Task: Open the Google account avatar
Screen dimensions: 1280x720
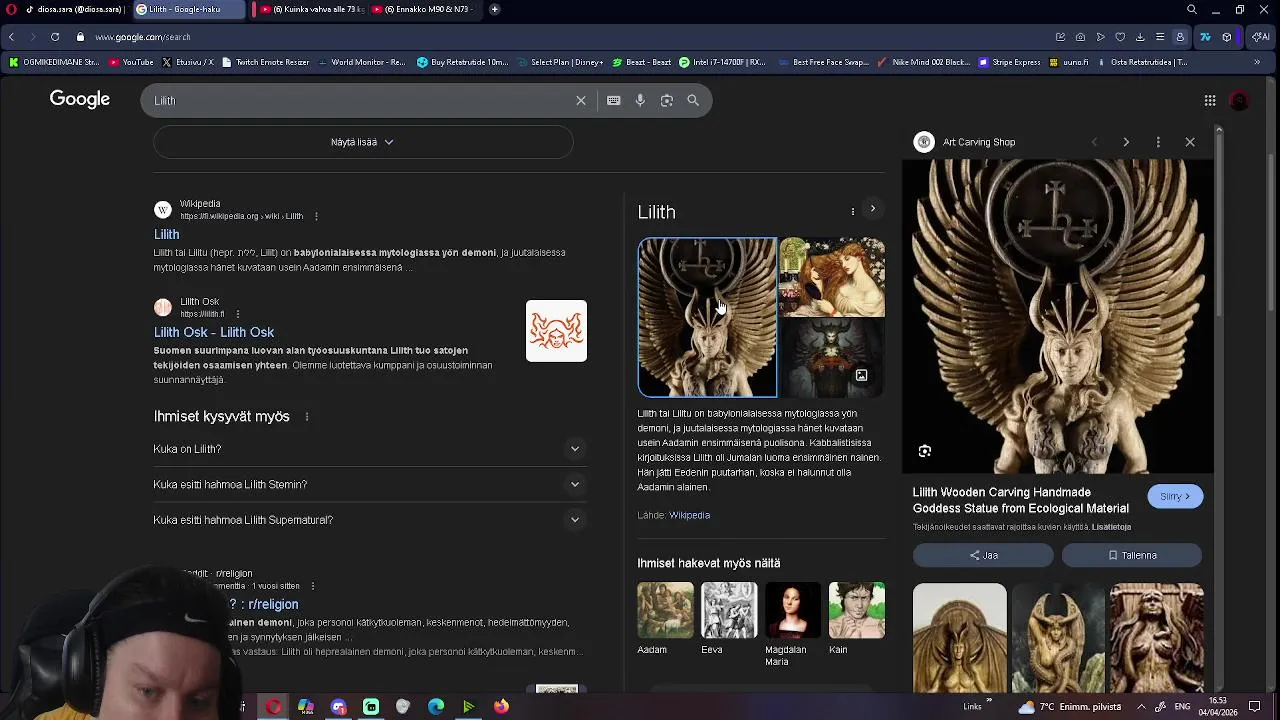Action: coord(1240,100)
